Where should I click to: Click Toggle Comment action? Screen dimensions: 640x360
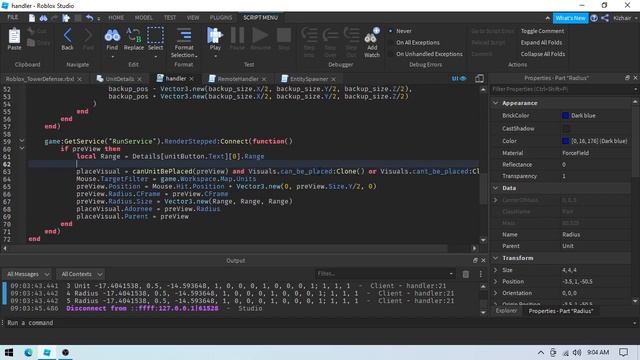[x=542, y=31]
